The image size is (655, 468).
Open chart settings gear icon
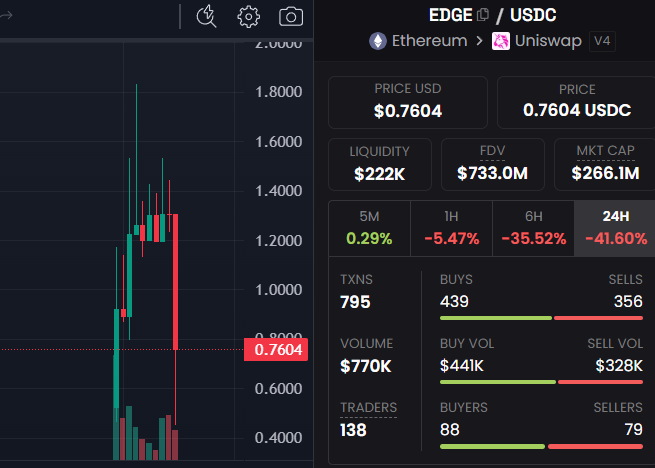coord(249,17)
